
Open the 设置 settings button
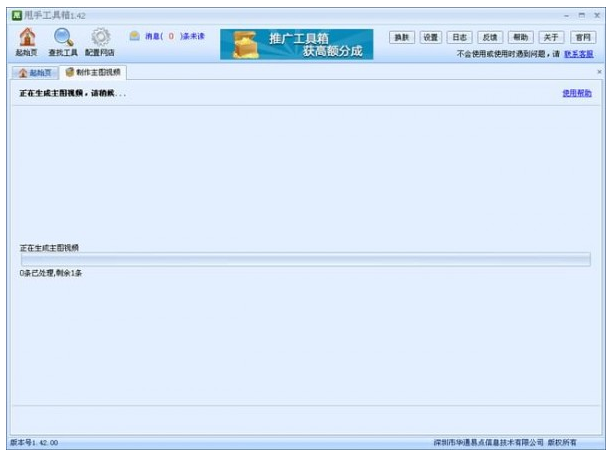click(430, 37)
